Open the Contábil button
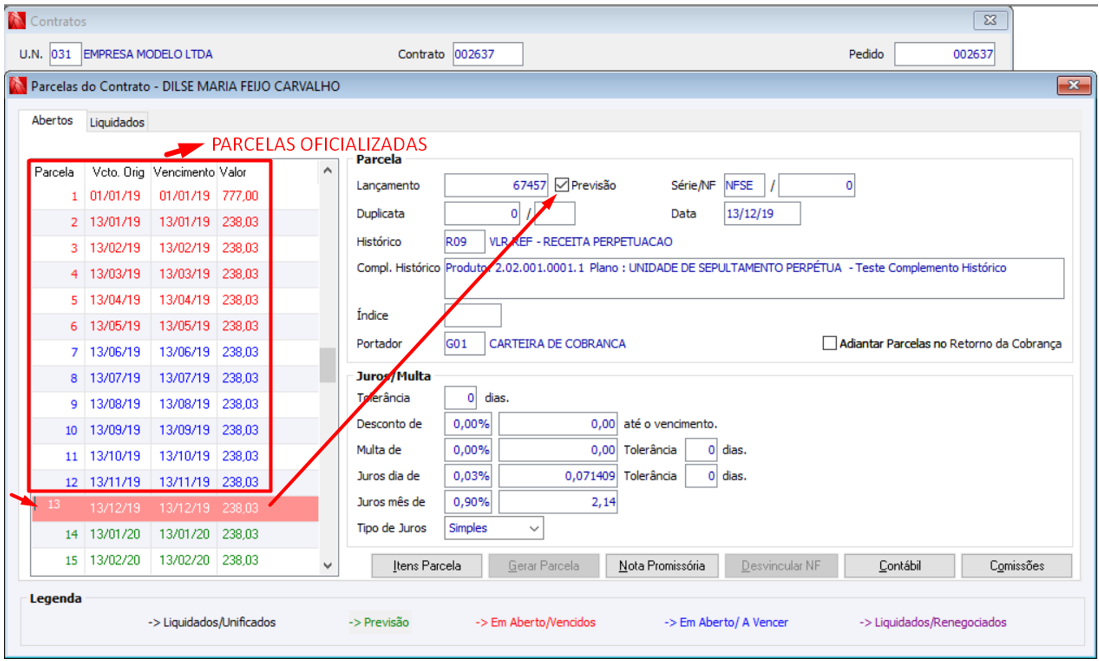1099x661 pixels. tap(900, 566)
